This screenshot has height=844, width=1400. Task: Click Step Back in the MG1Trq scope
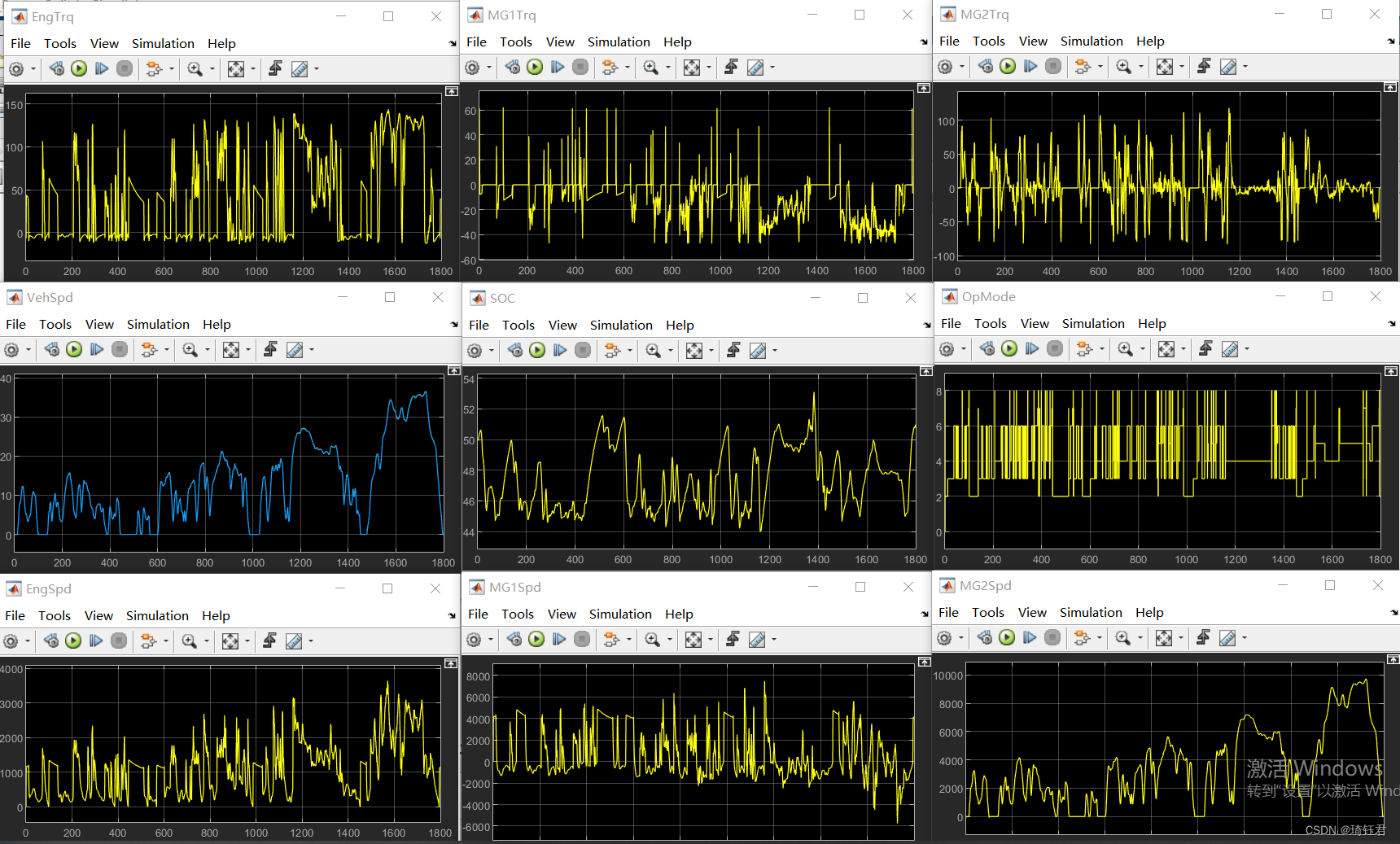click(x=512, y=68)
